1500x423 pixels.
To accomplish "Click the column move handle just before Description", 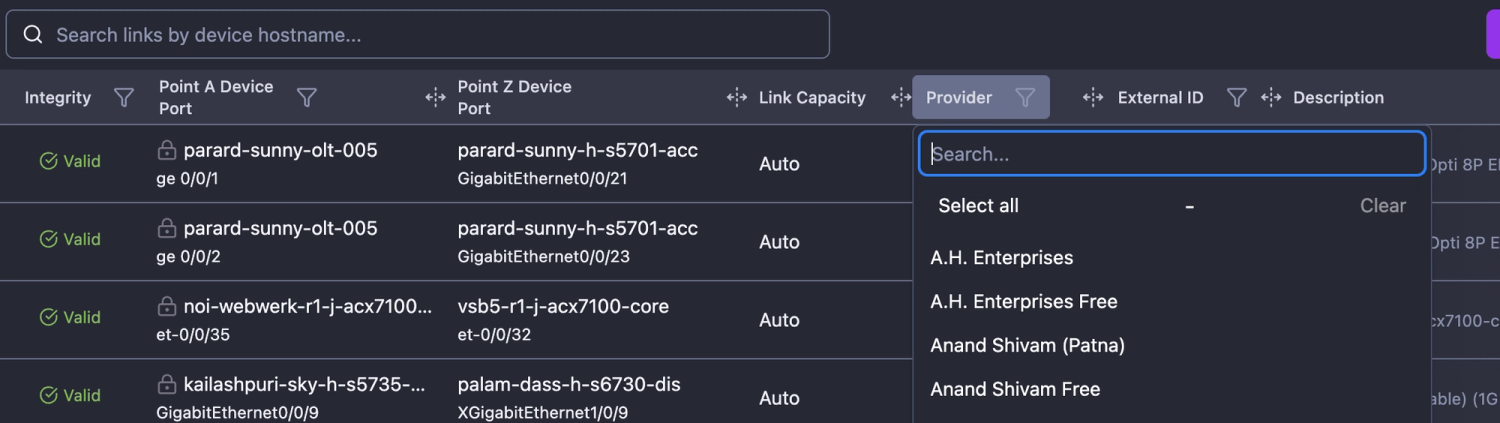I will (1271, 97).
